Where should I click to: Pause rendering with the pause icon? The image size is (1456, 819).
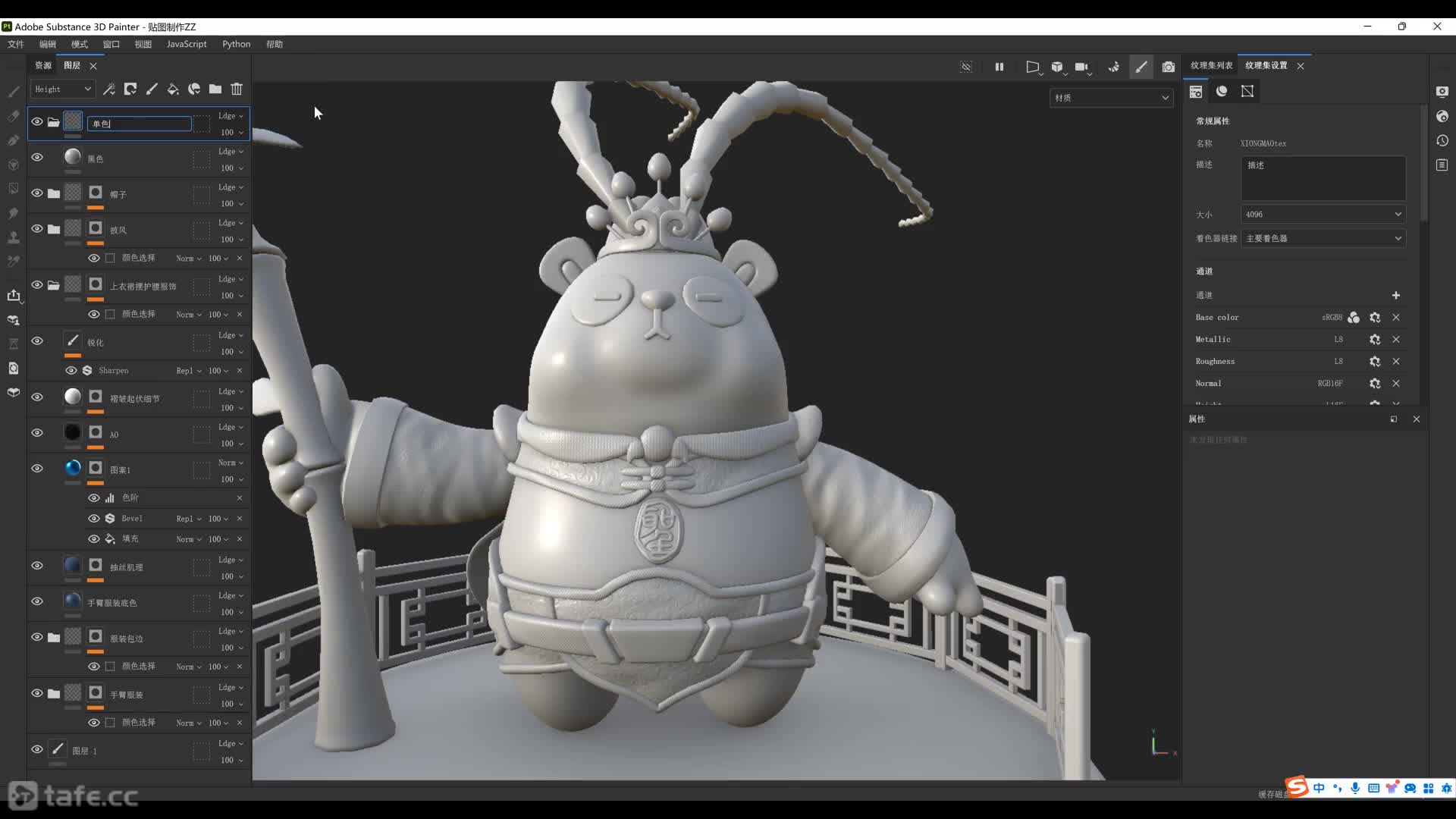pos(999,67)
